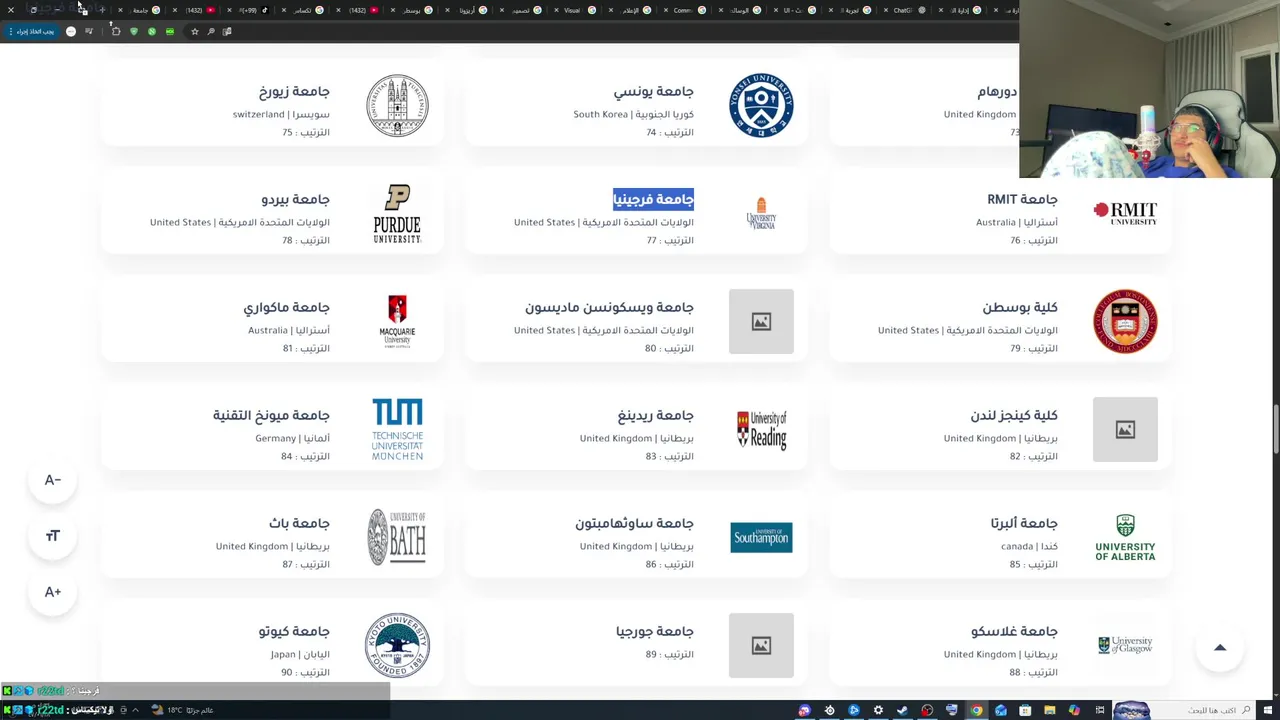Open the جامعة ساوثهامبتون link
Image resolution: width=1280 pixels, height=720 pixels.
pos(634,524)
